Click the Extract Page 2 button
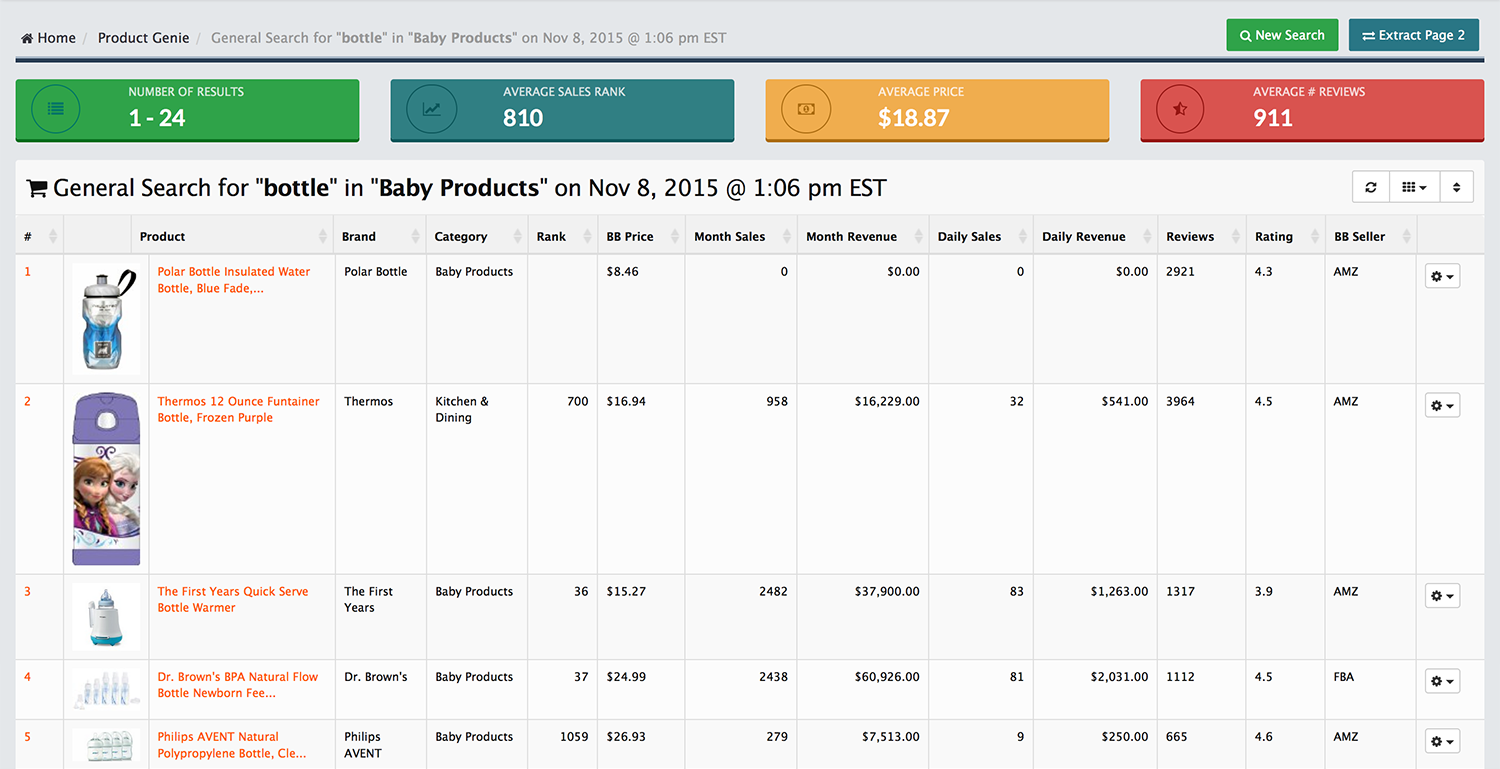Image resolution: width=1500 pixels, height=769 pixels. coord(1414,35)
